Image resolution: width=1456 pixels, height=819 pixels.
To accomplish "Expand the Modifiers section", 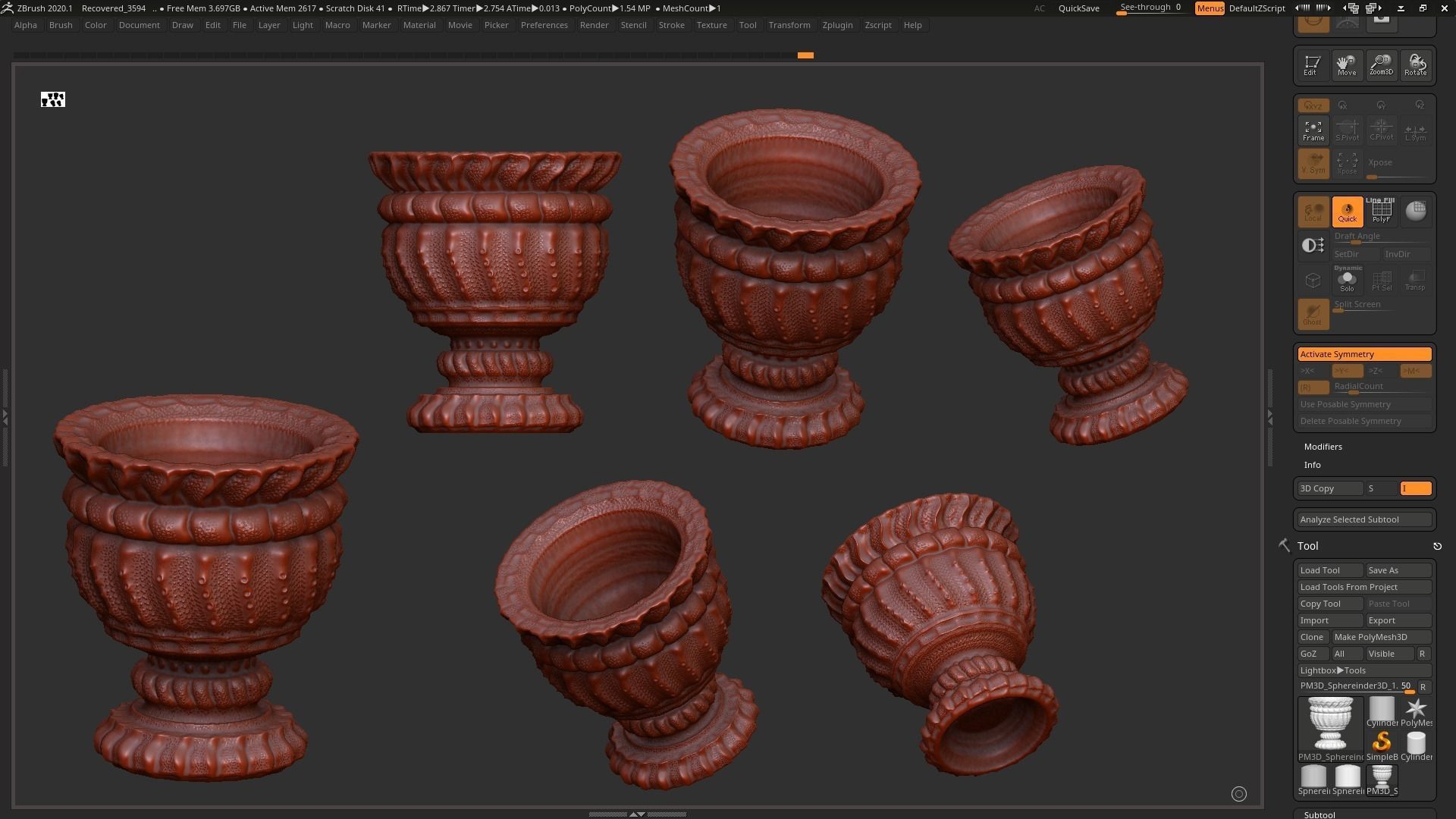I will (x=1323, y=447).
